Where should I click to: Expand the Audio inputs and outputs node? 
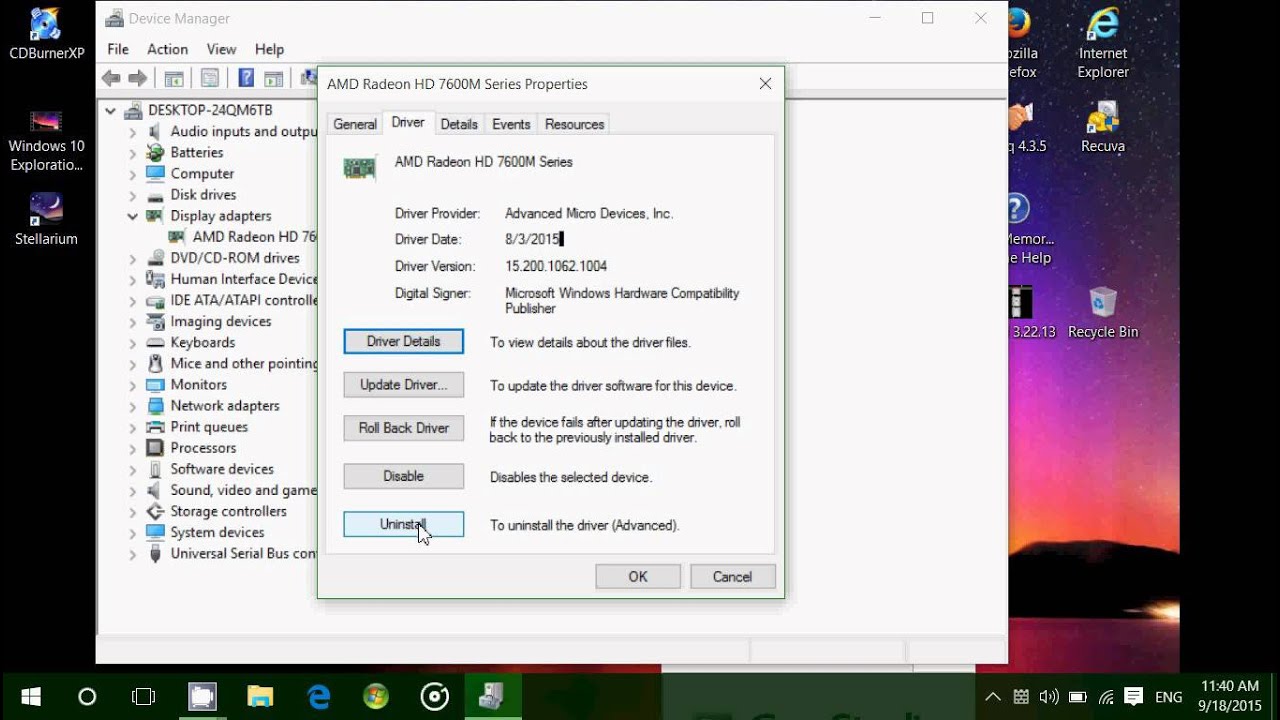tap(133, 131)
